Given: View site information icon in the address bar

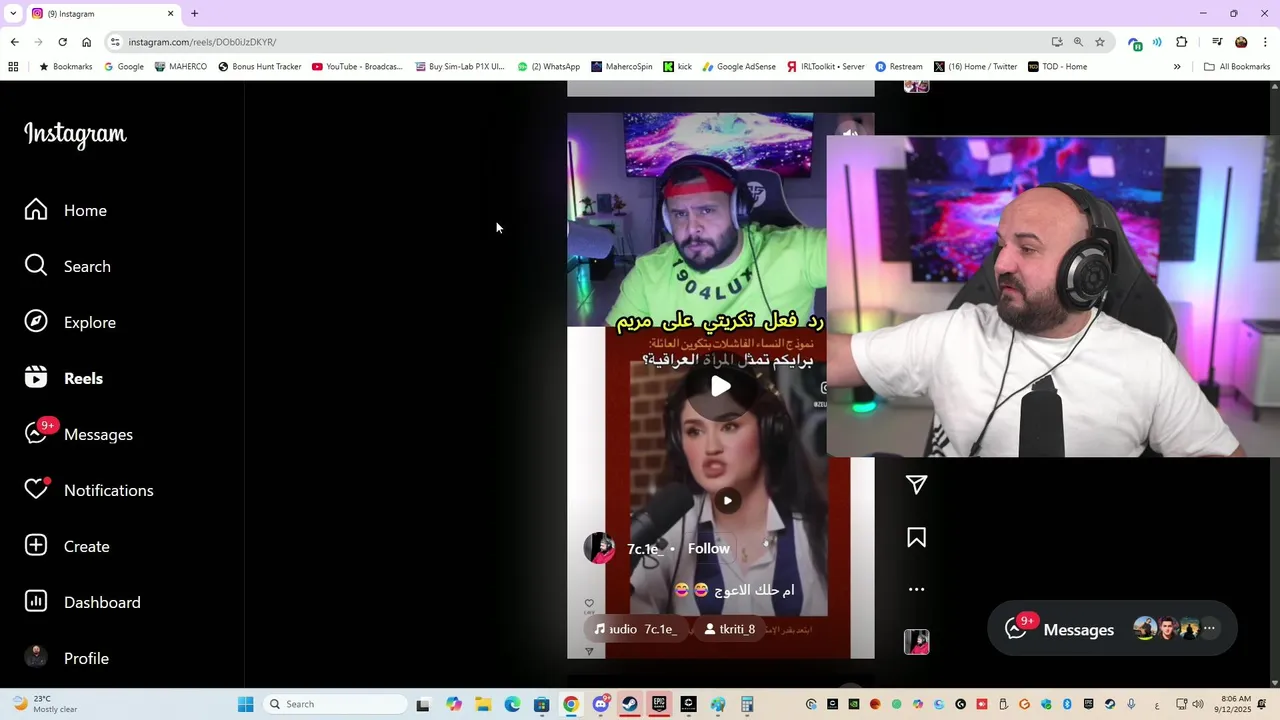Looking at the screenshot, I should pos(115,42).
